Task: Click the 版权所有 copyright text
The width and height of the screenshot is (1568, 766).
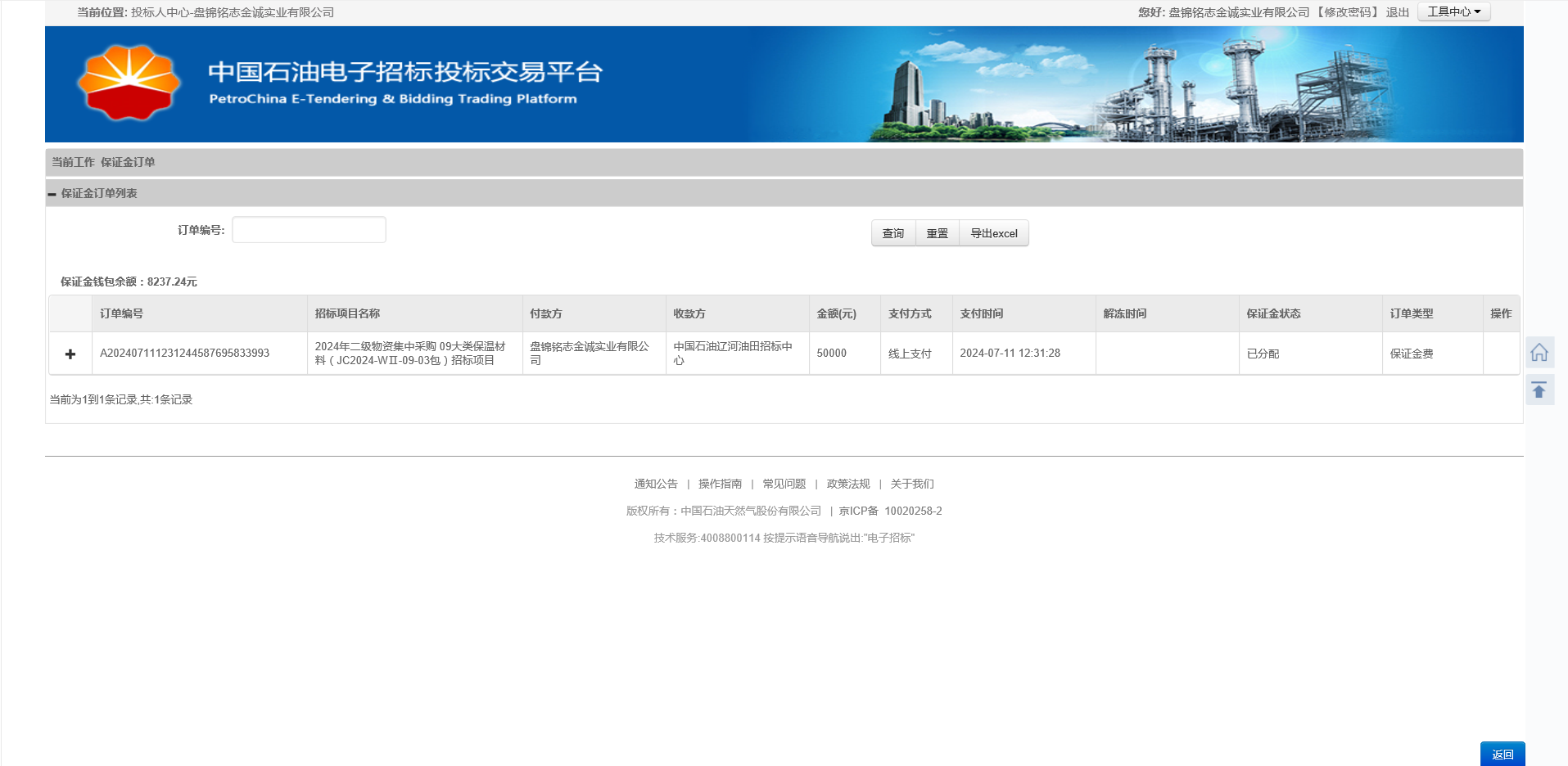Action: point(724,511)
